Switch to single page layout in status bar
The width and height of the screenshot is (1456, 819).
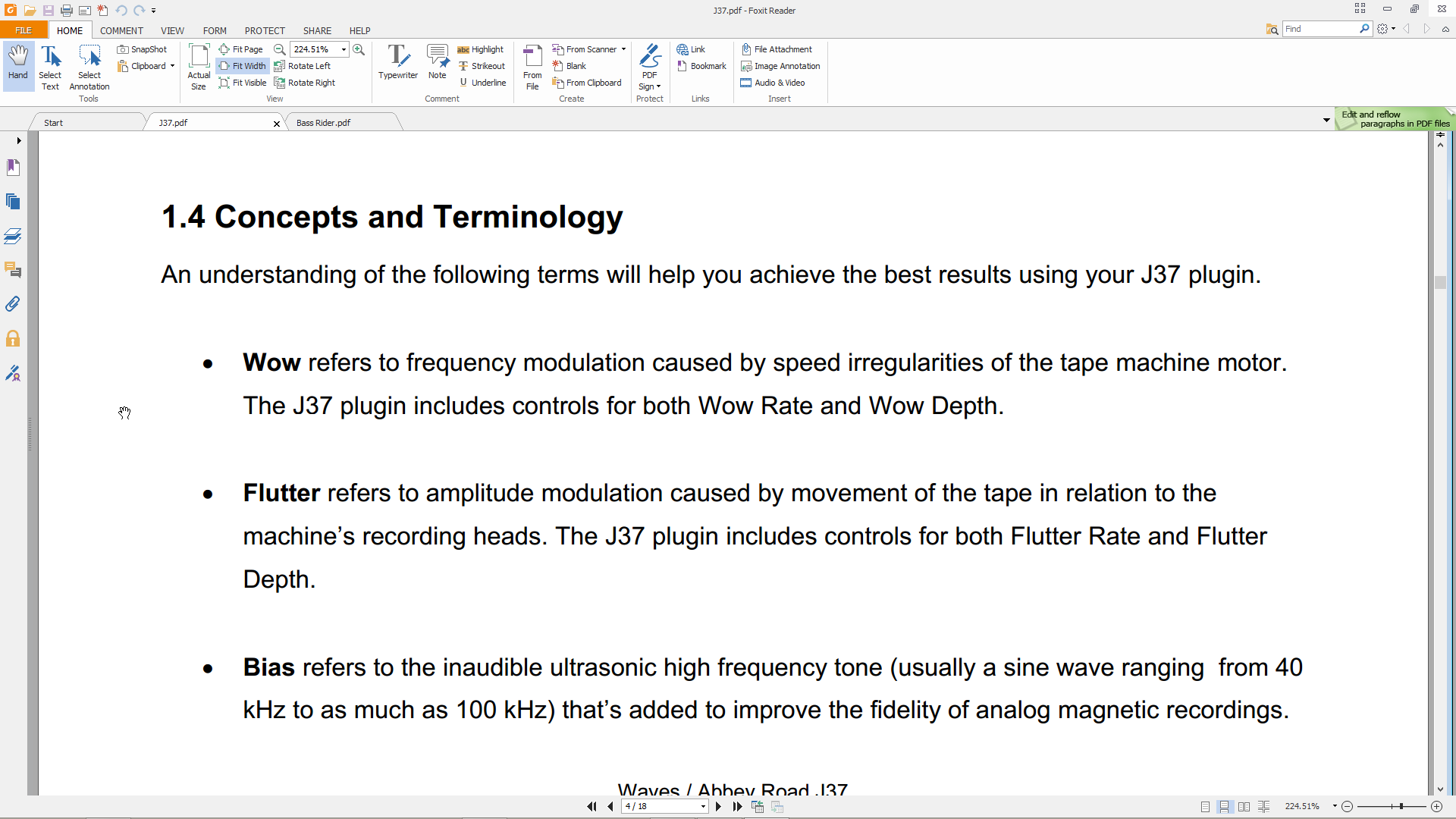click(x=1205, y=807)
